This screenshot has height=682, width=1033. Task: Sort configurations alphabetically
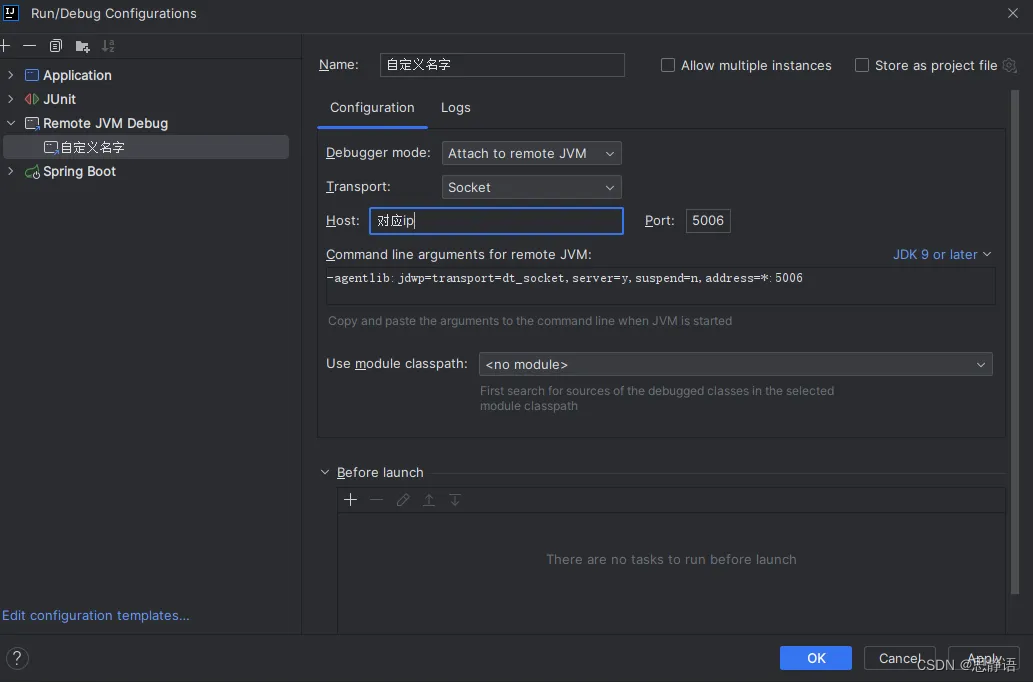pos(108,45)
